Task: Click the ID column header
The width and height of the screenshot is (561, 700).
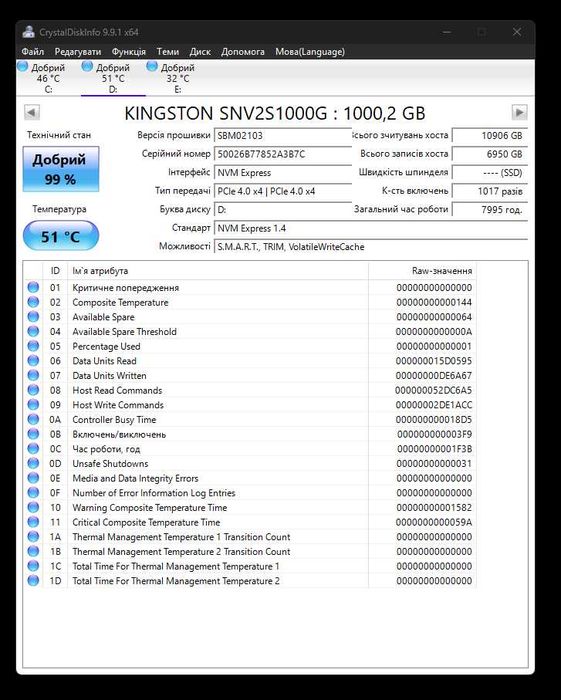Action: click(55, 271)
